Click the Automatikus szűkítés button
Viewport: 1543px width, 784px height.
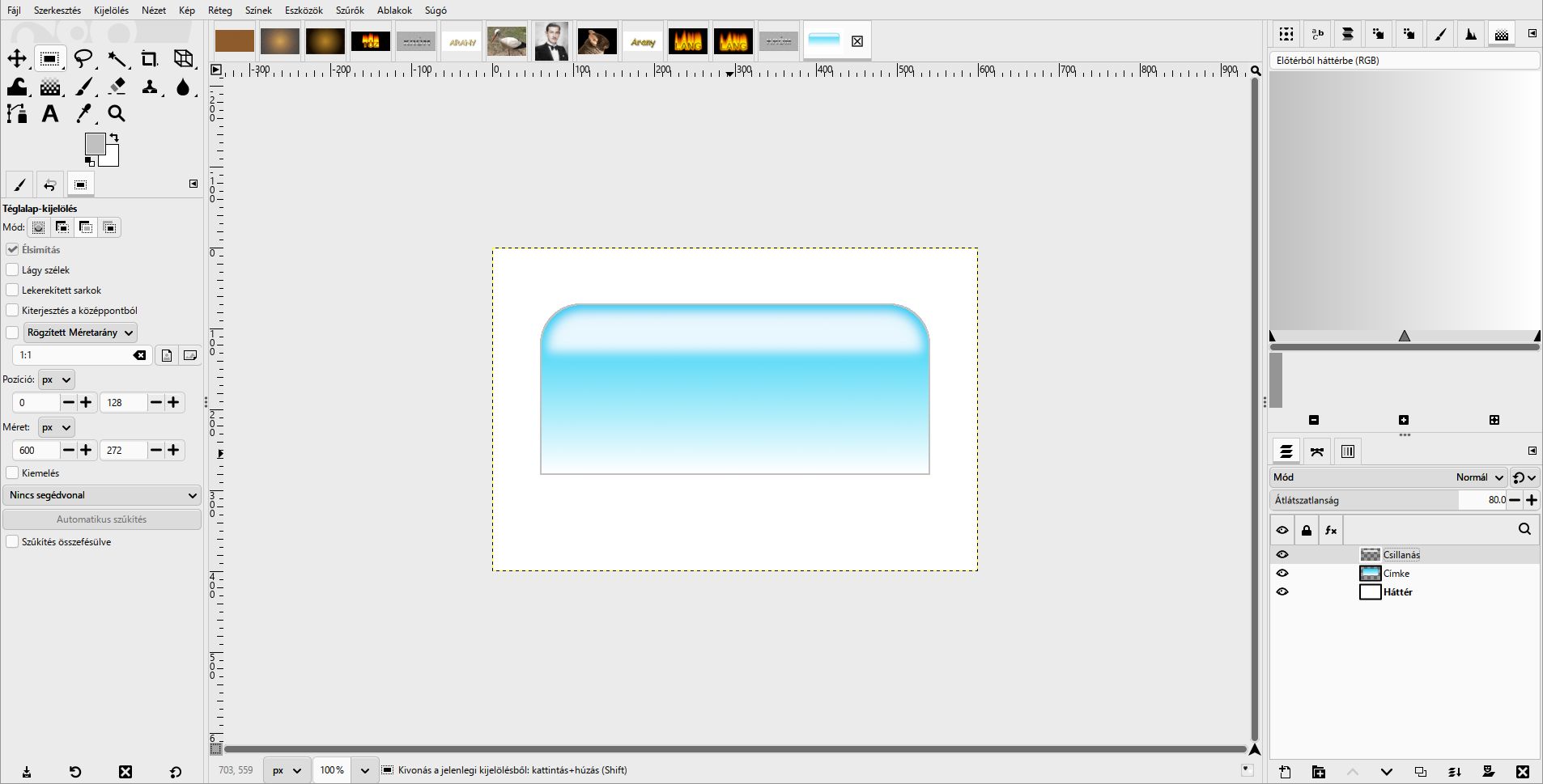102,519
